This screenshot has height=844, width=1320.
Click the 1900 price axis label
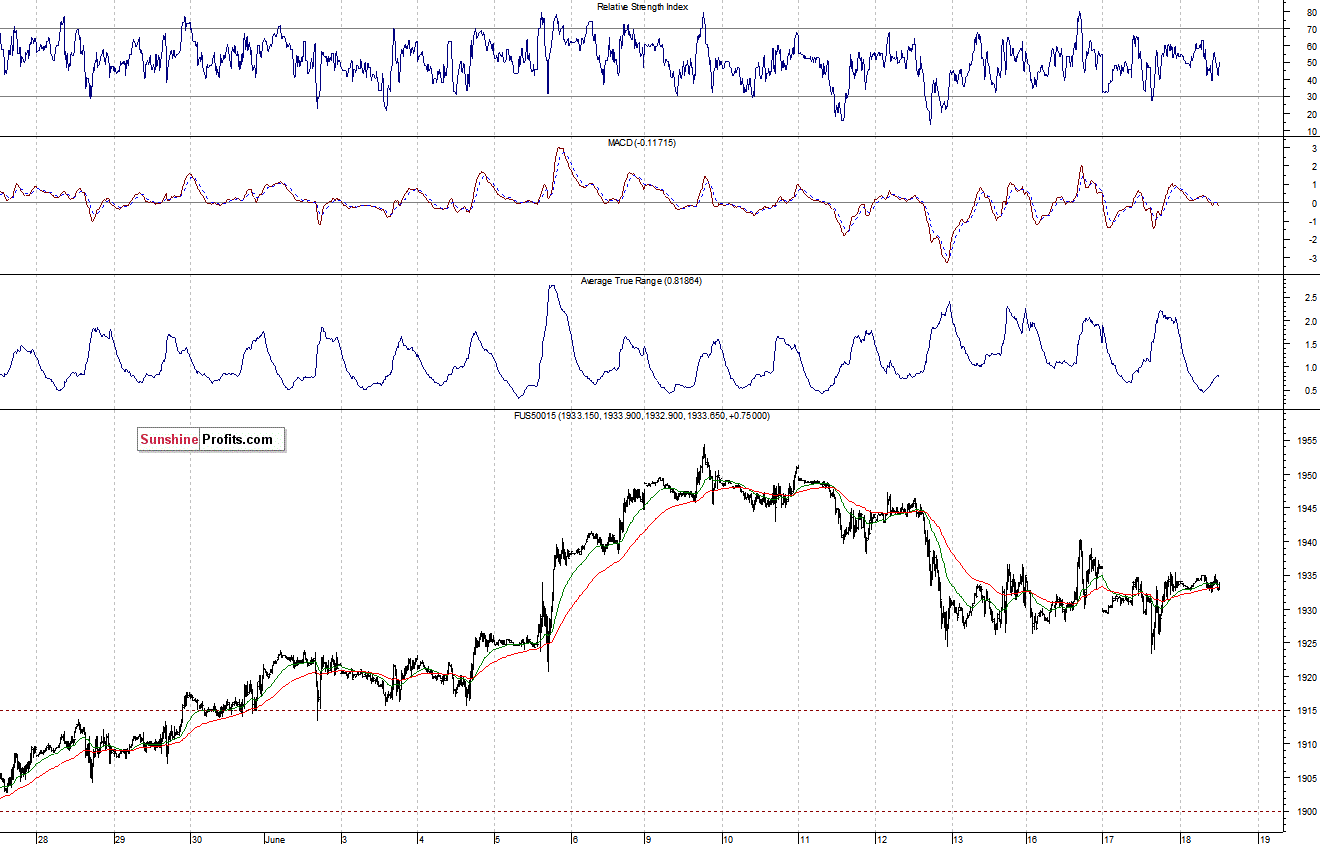[1307, 812]
